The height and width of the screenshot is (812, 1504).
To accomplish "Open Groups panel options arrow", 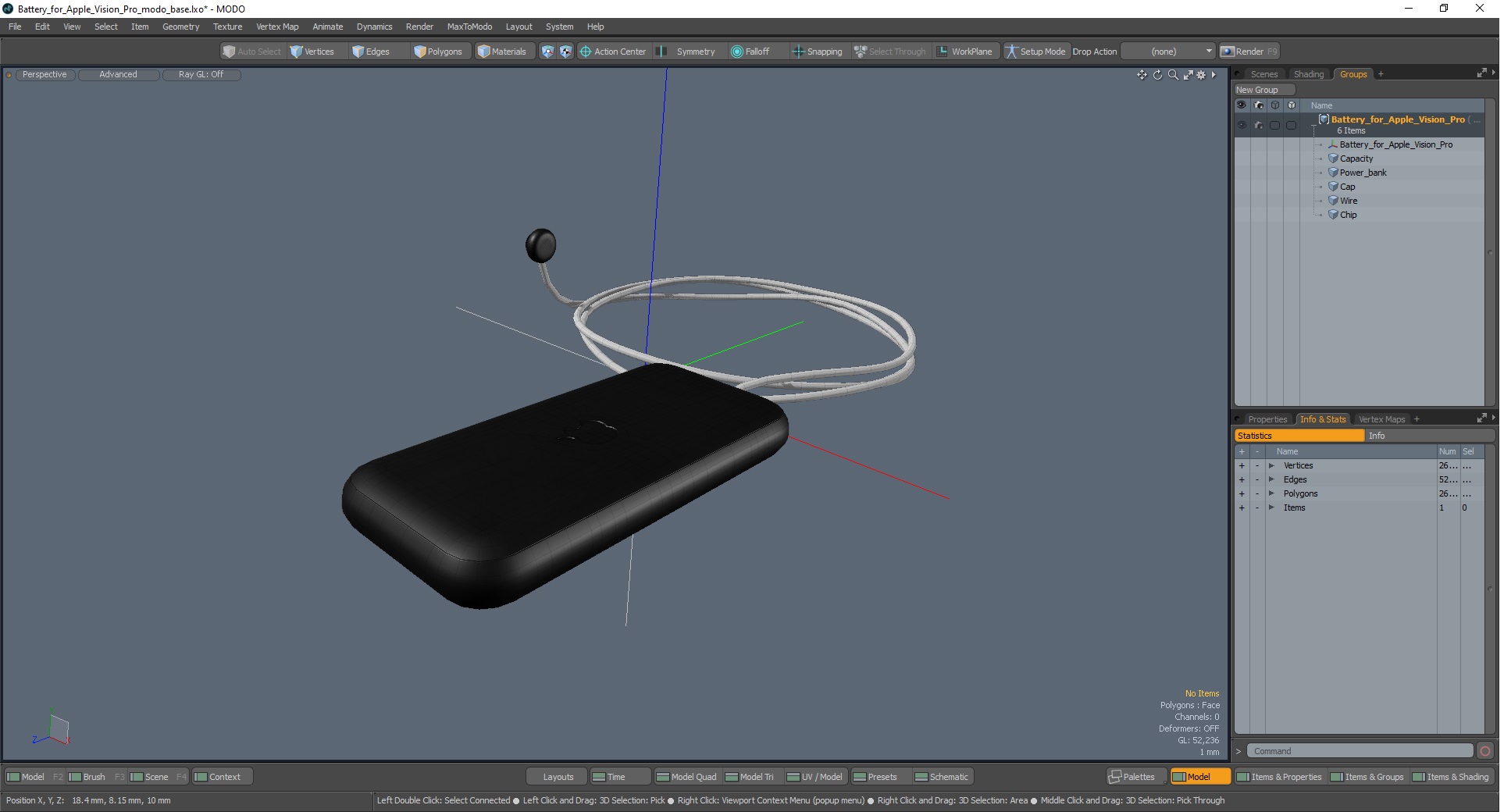I will (1493, 73).
